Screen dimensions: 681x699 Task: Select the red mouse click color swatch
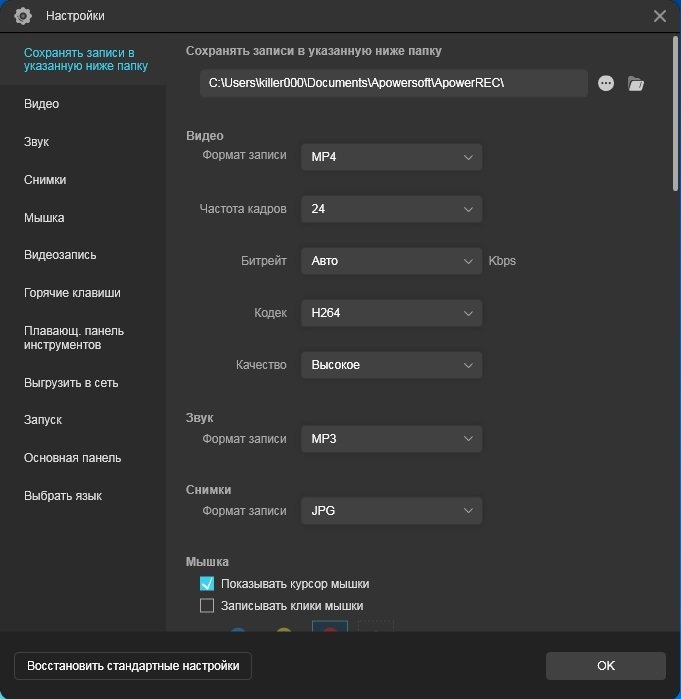click(x=329, y=630)
